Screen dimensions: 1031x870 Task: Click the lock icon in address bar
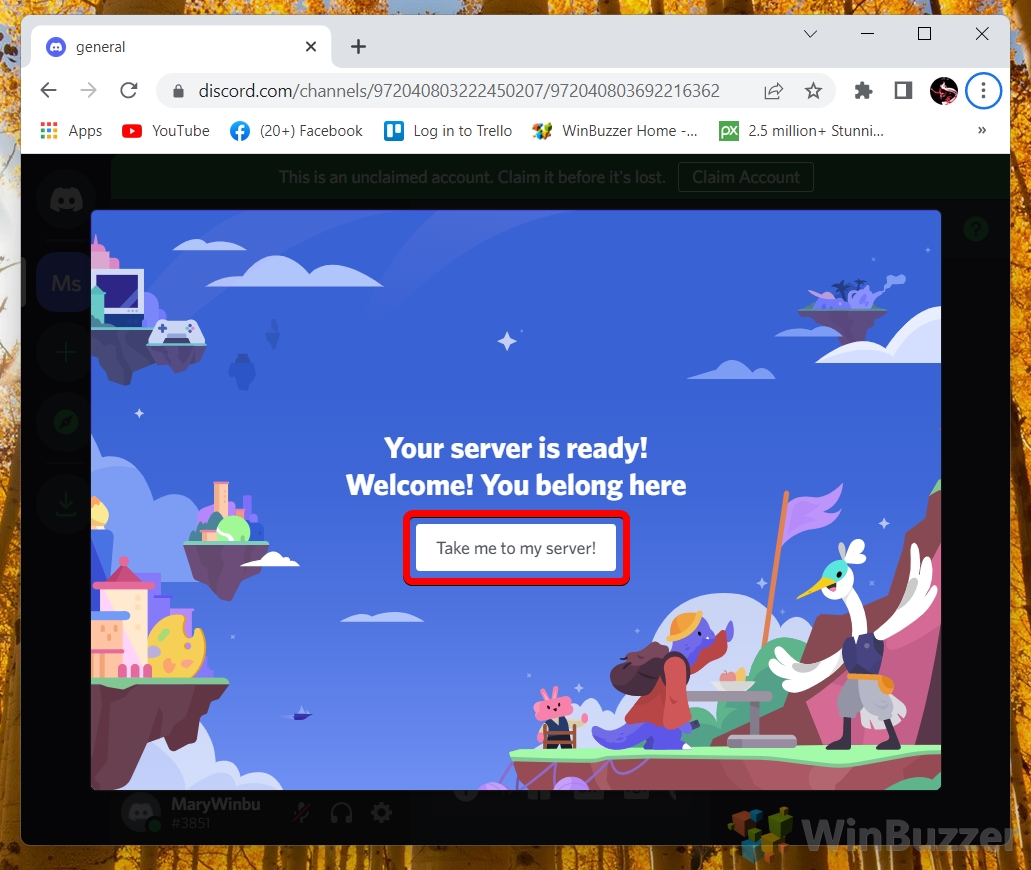tap(178, 91)
